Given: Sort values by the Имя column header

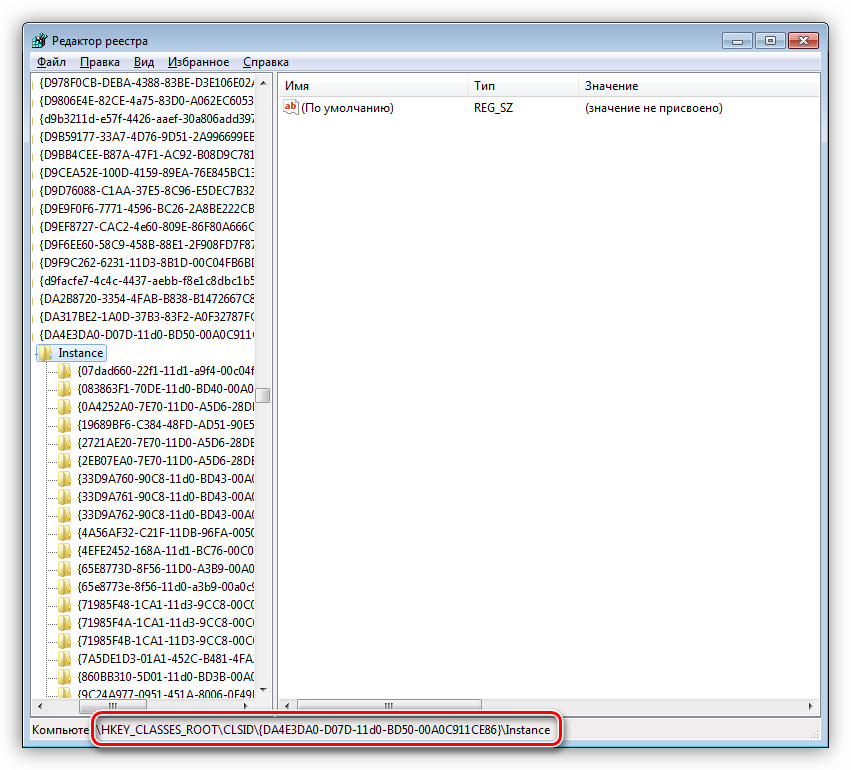Looking at the screenshot, I should (371, 86).
